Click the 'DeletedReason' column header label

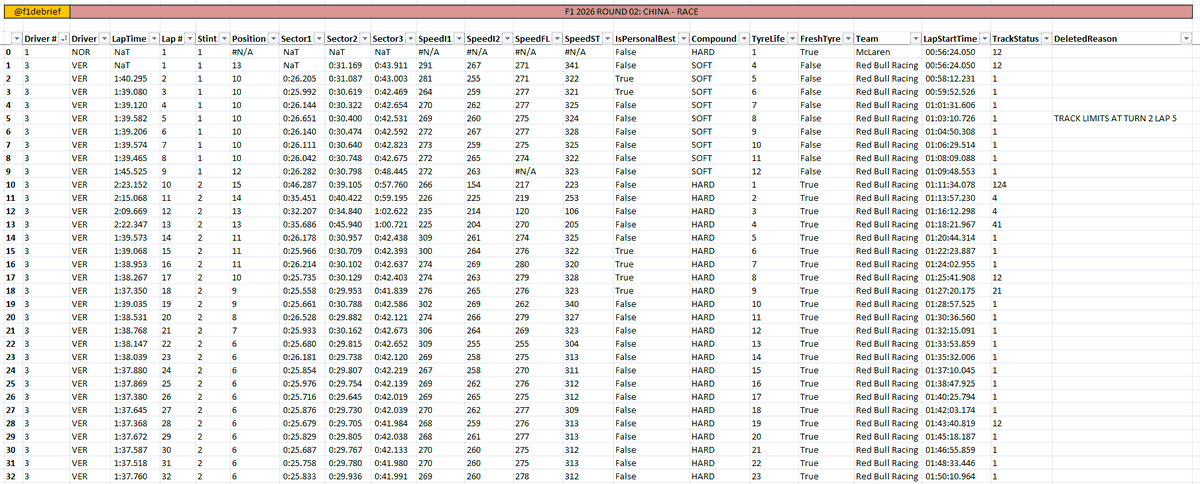point(1086,38)
